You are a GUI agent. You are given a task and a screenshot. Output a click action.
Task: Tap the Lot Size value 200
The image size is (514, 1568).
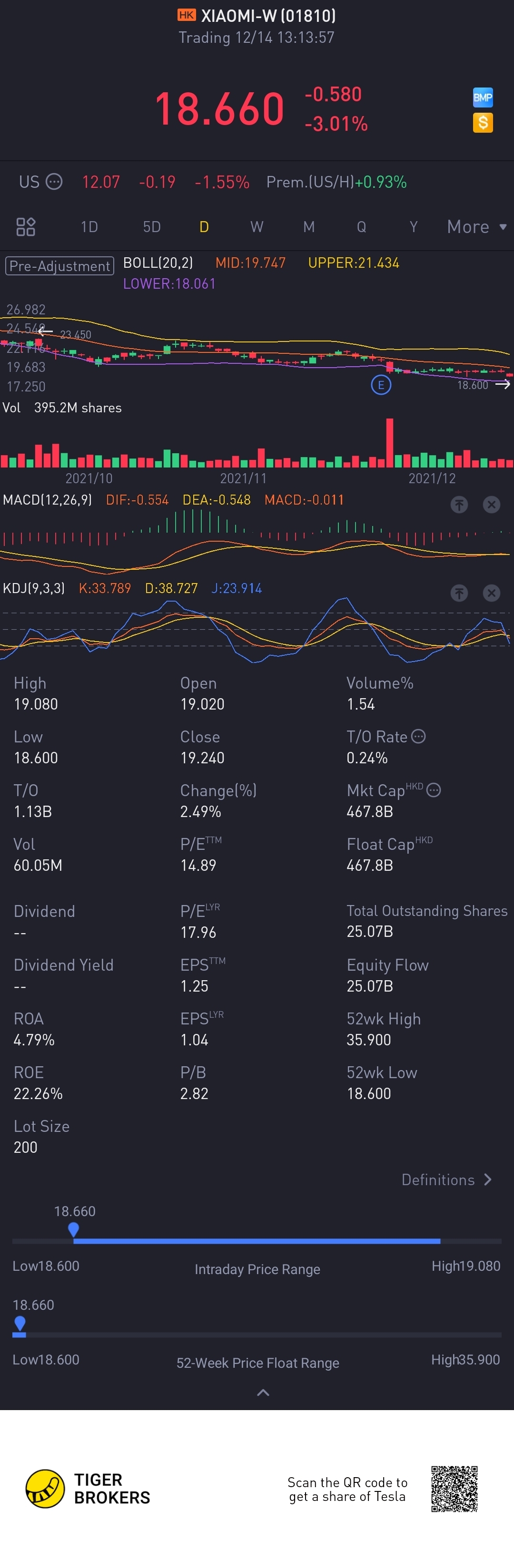(26, 1147)
